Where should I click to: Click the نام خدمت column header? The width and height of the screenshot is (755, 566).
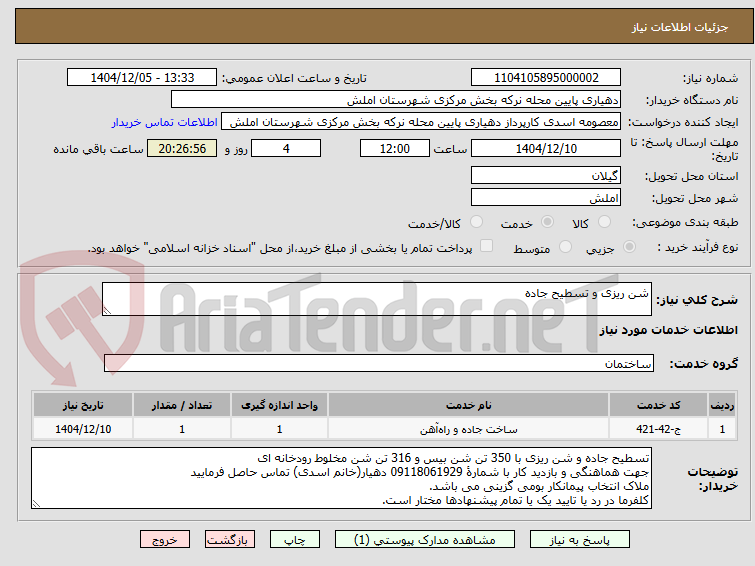469,405
